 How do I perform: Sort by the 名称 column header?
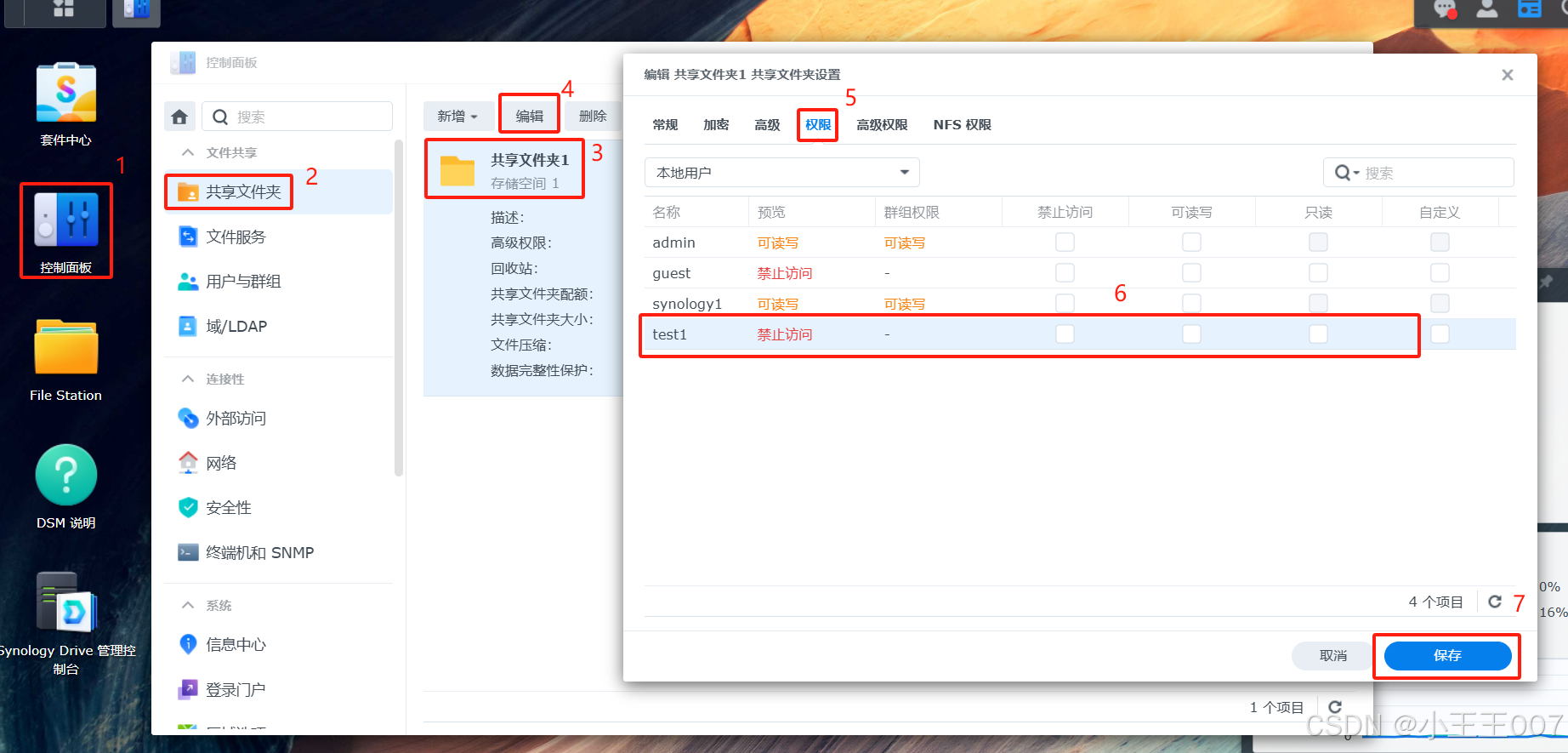point(666,213)
